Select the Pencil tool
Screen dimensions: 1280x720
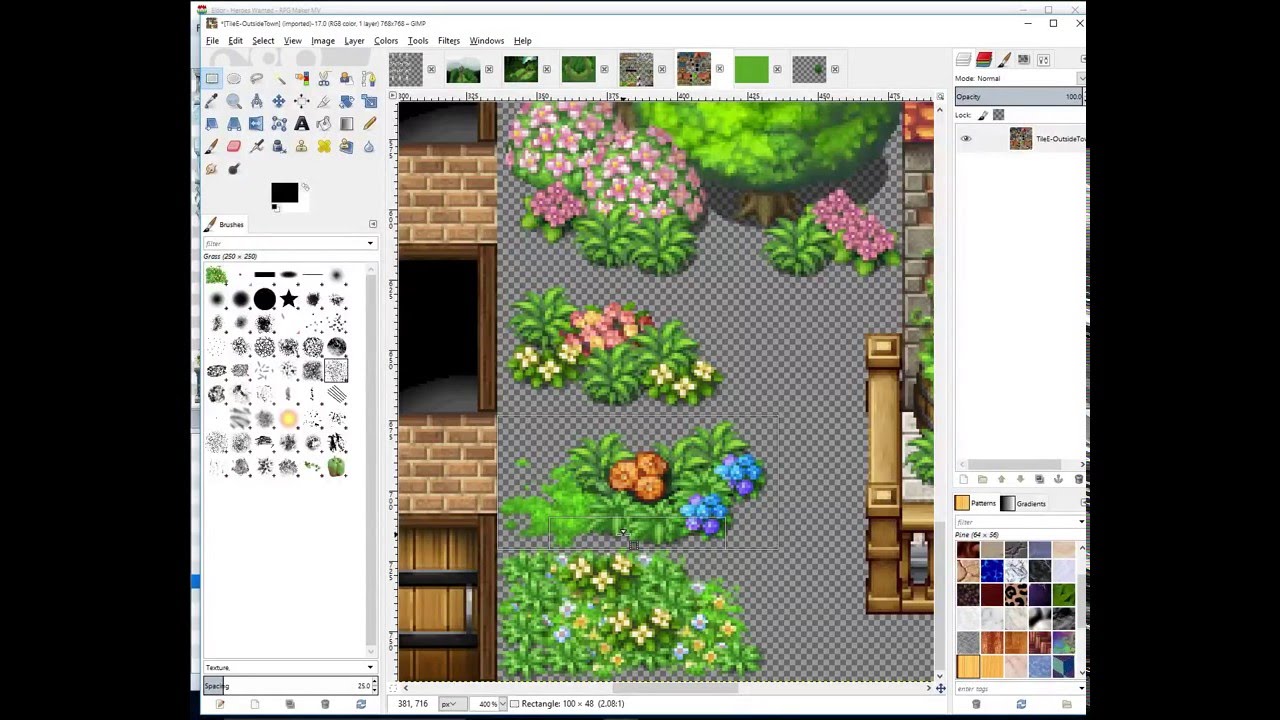point(369,124)
